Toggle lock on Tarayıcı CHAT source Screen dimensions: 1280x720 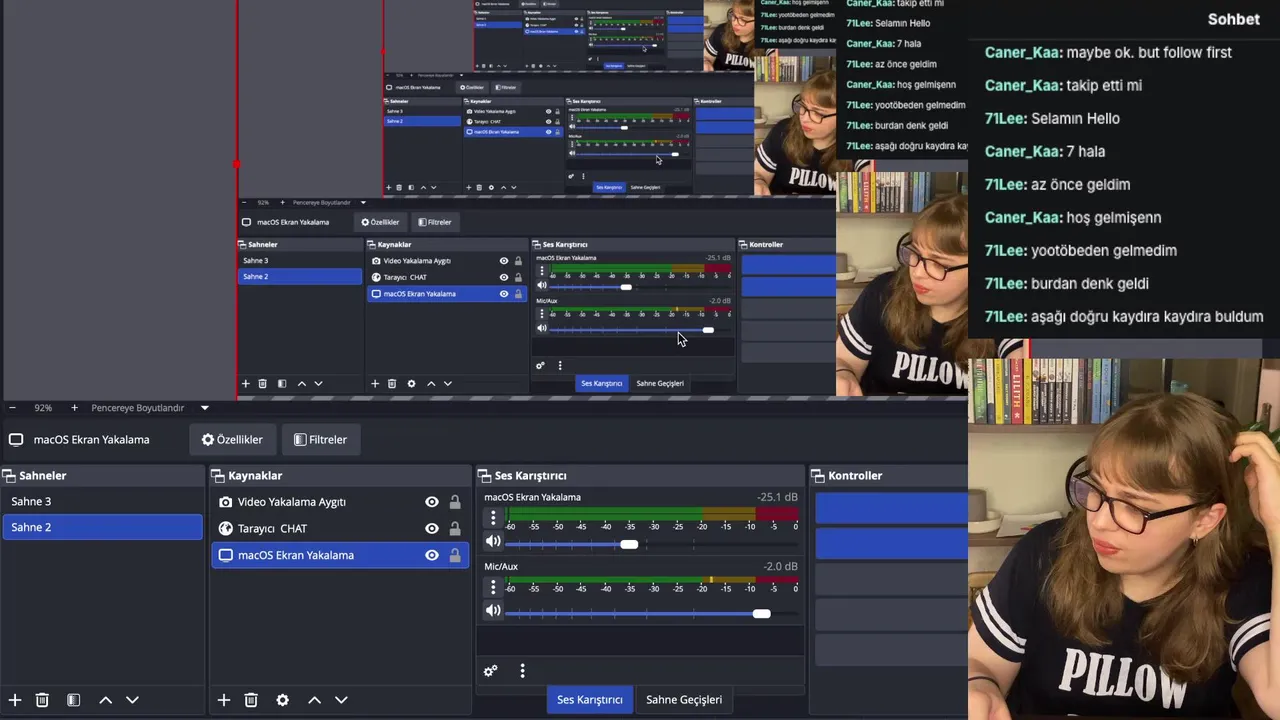pyautogui.click(x=455, y=528)
